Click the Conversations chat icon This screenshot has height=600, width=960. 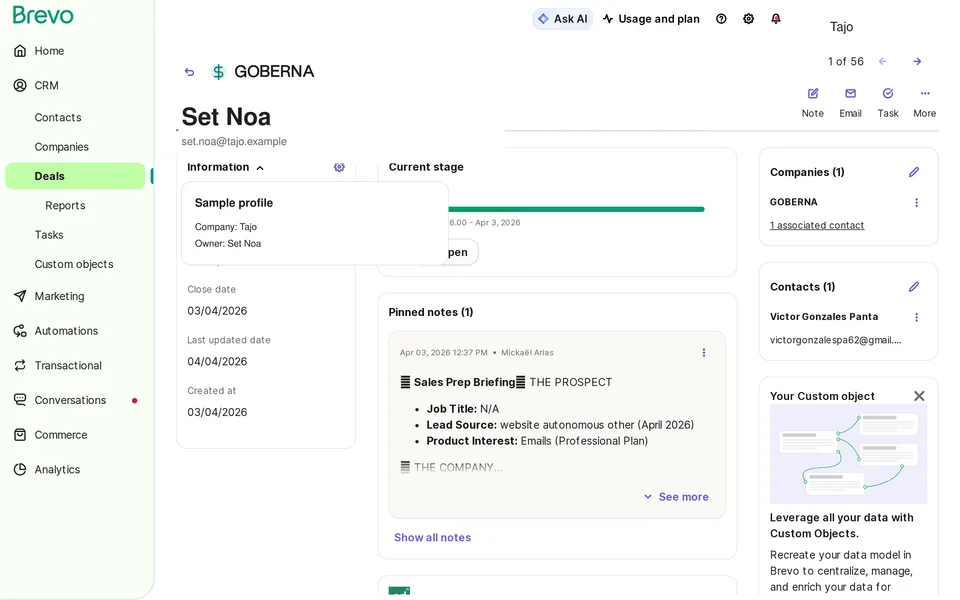click(x=20, y=400)
